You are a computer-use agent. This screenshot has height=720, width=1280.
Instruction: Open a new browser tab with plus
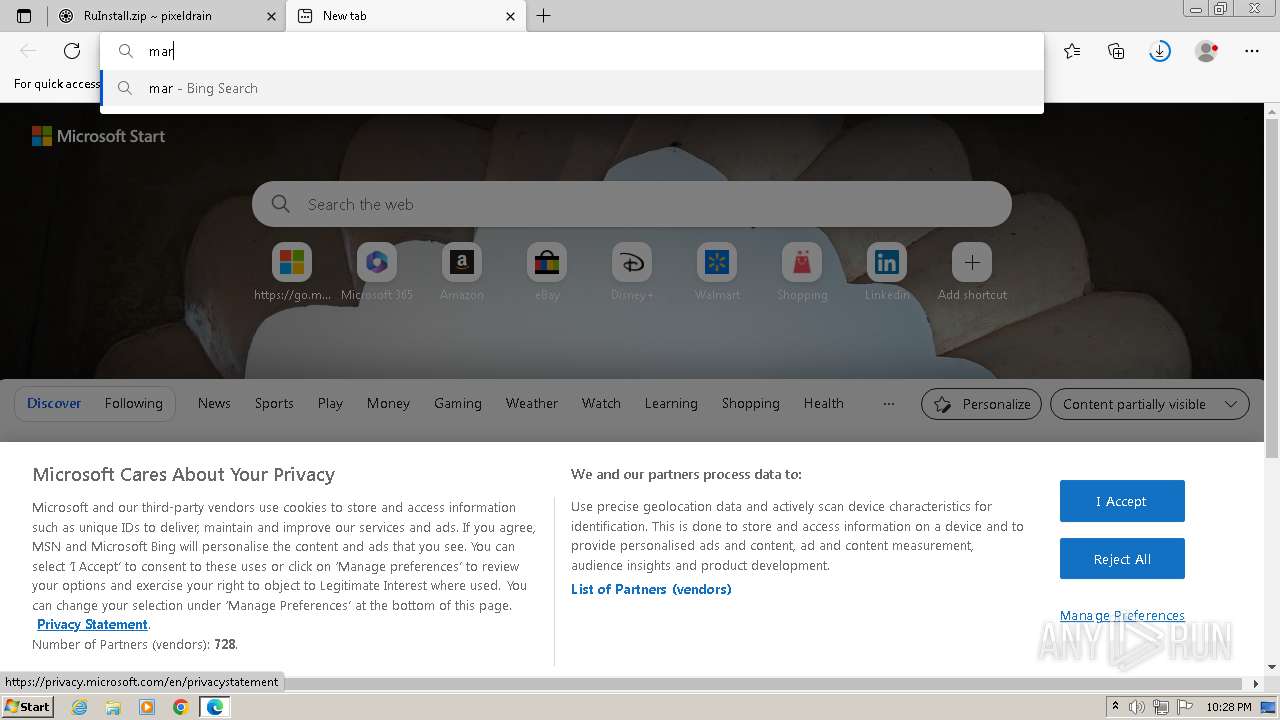pos(544,16)
